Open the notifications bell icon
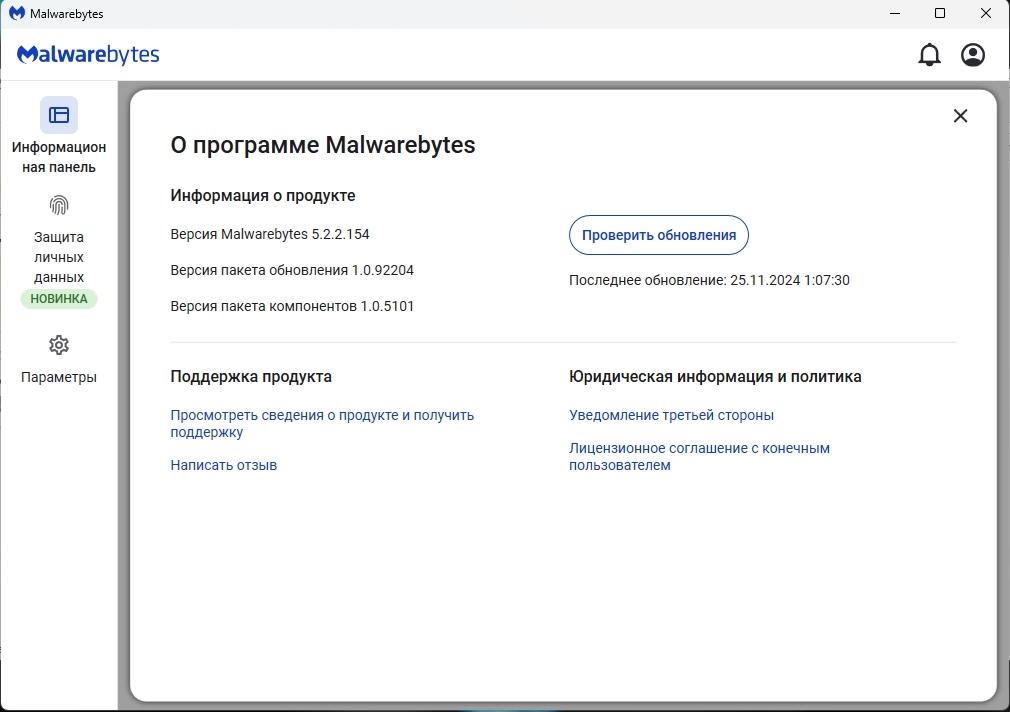 (929, 55)
